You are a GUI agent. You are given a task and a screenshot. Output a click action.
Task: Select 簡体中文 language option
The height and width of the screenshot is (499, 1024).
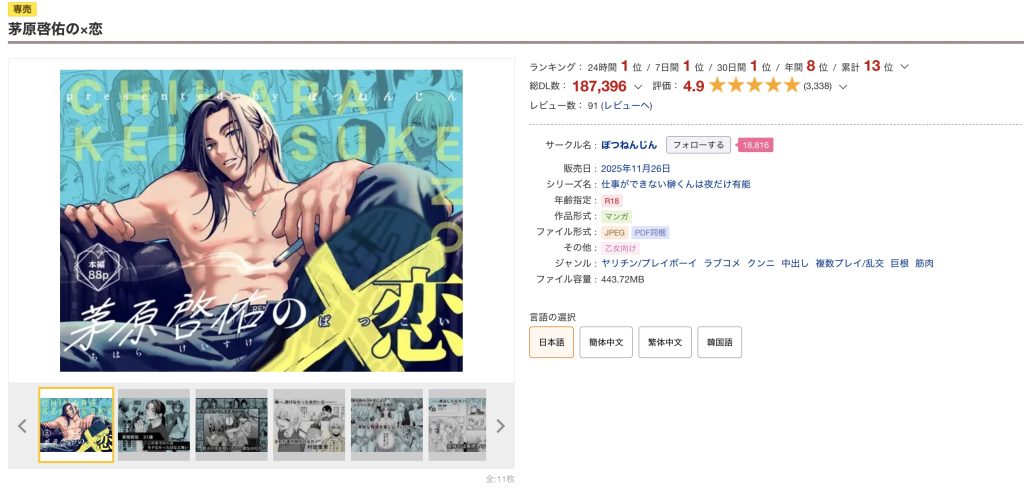click(x=606, y=342)
